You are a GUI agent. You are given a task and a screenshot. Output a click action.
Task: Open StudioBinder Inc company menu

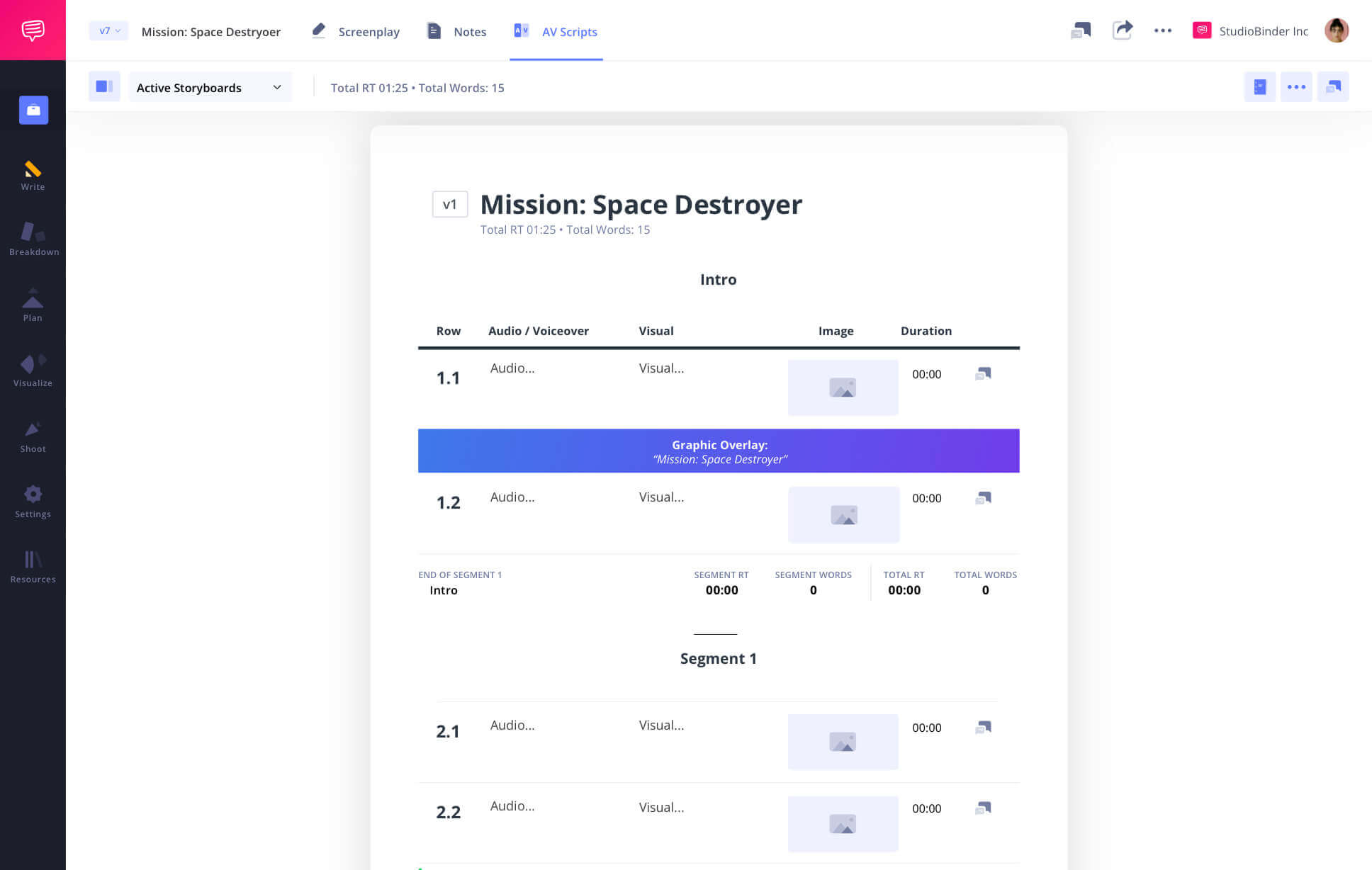point(1251,30)
